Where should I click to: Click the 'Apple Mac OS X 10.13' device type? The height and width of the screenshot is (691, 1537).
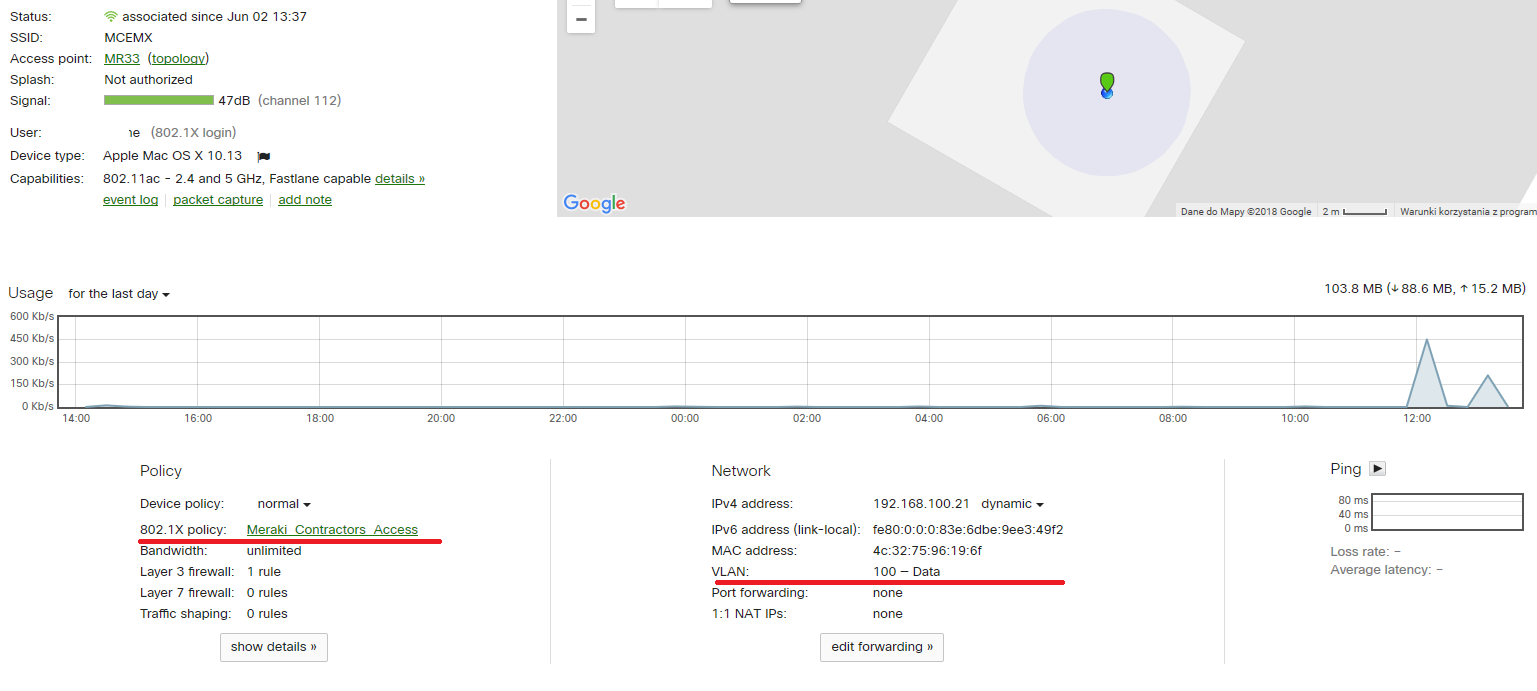pyautogui.click(x=172, y=156)
